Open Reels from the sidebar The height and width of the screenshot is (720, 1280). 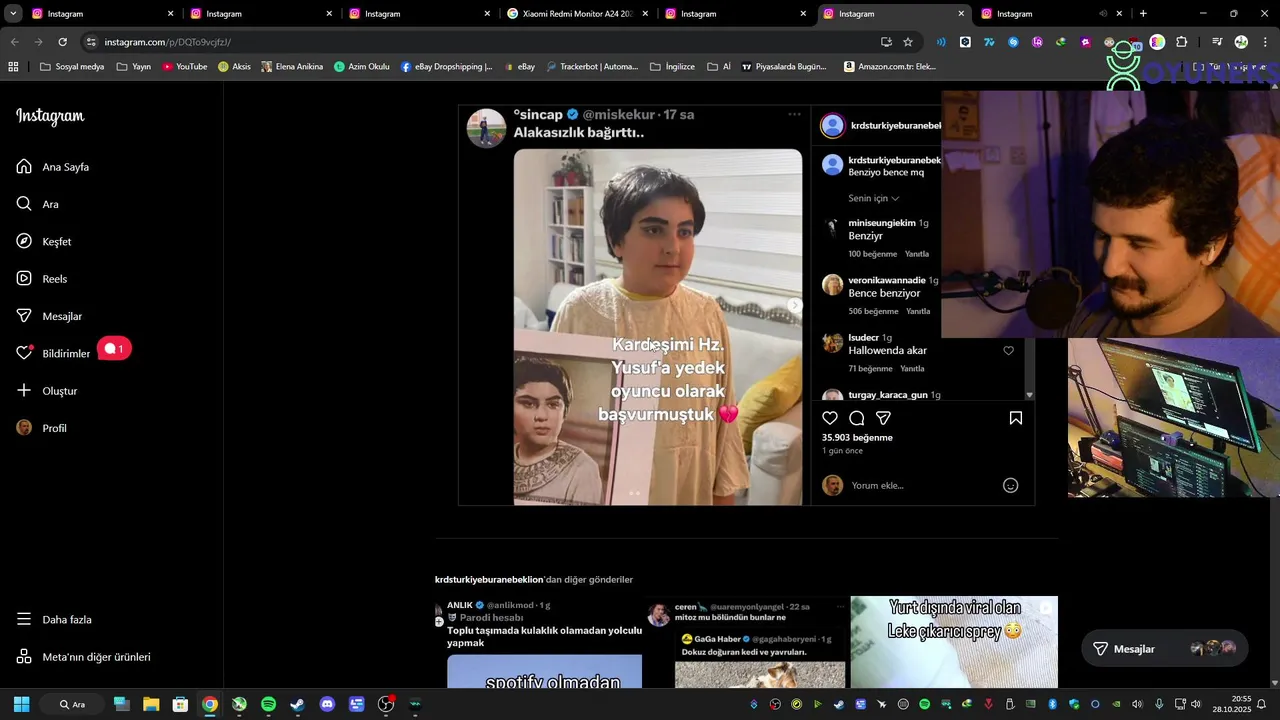[42, 279]
